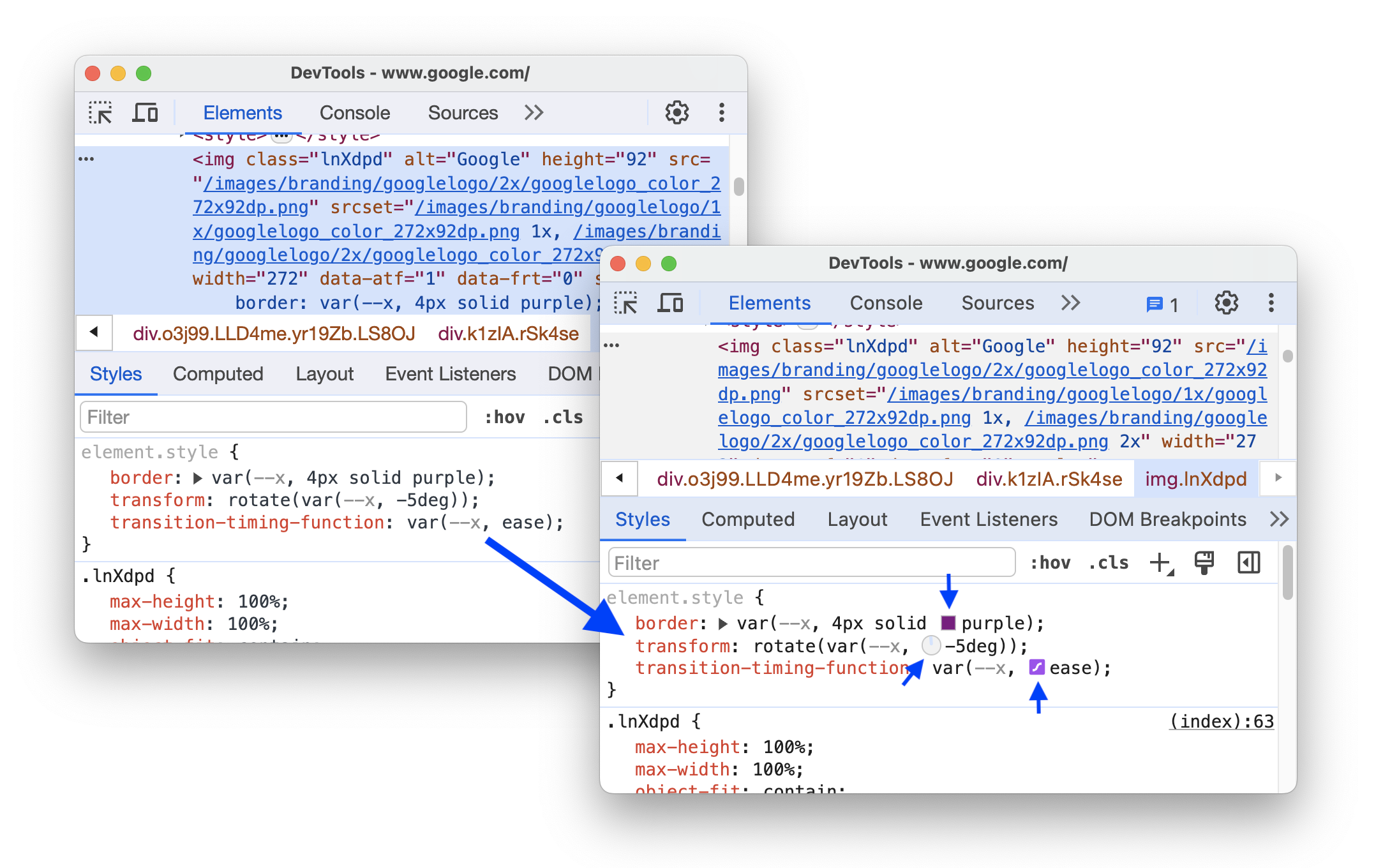1376x868 pixels.
Task: Toggle the .cls class editor
Action: pos(1108,564)
